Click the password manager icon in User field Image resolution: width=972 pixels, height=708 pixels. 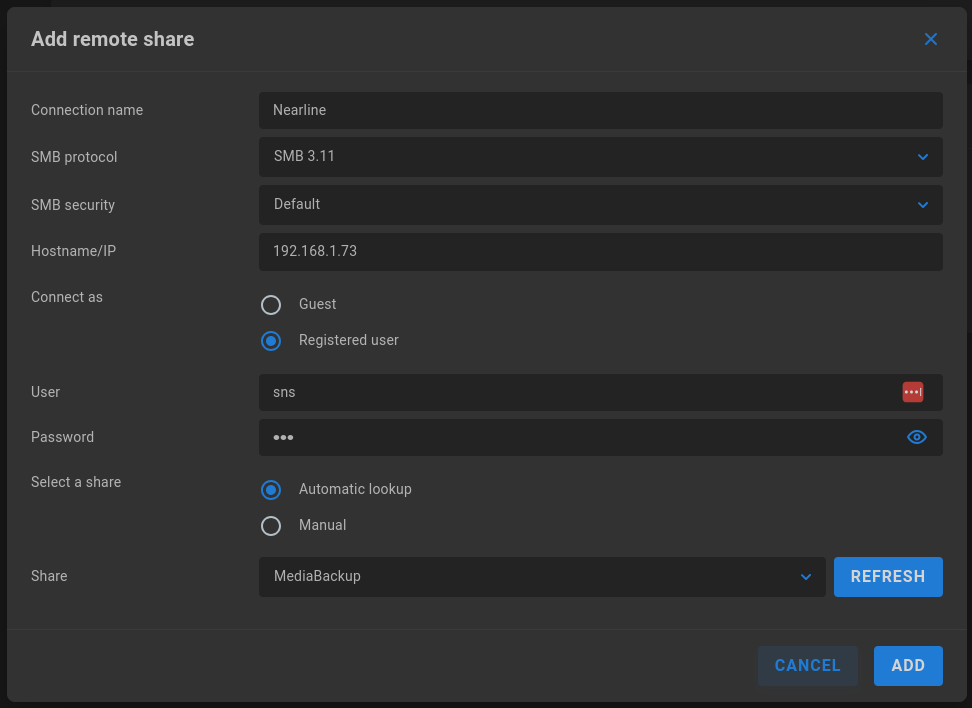coord(912,392)
